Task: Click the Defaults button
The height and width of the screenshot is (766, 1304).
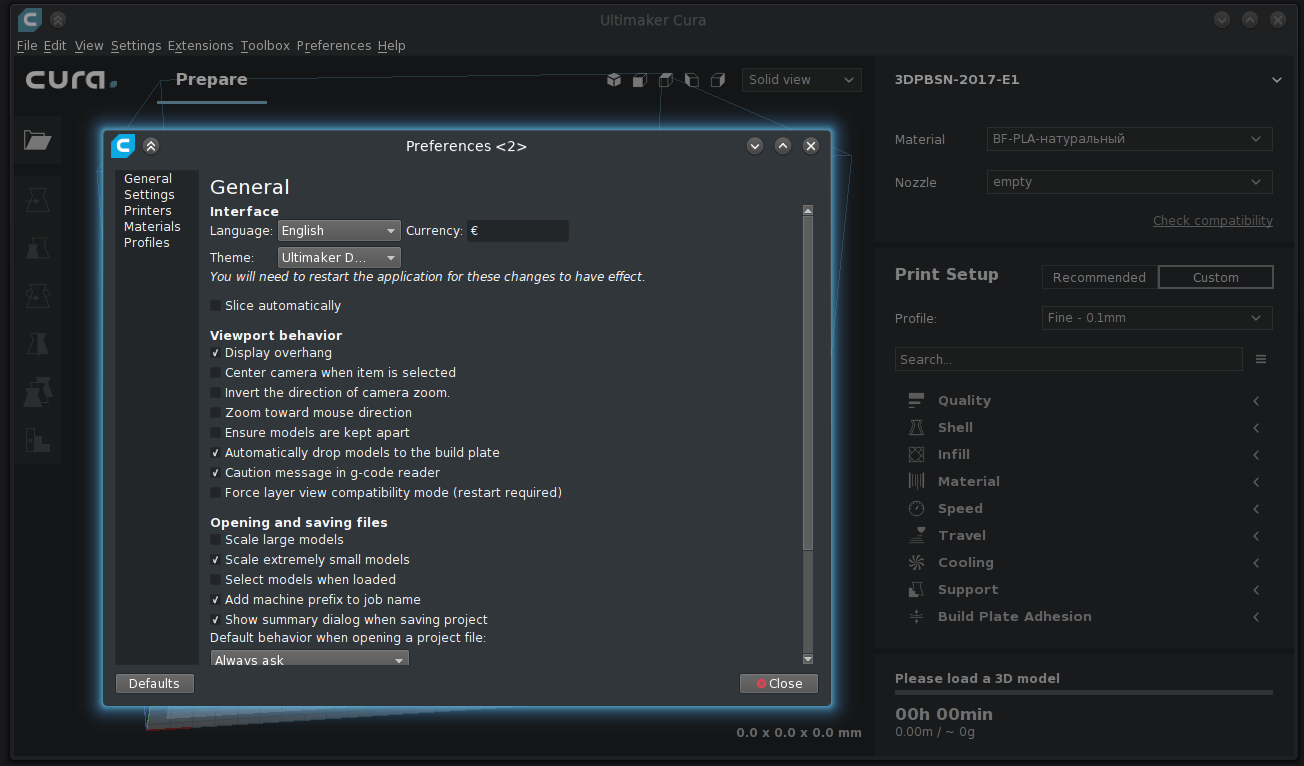Action: pyautogui.click(x=155, y=684)
